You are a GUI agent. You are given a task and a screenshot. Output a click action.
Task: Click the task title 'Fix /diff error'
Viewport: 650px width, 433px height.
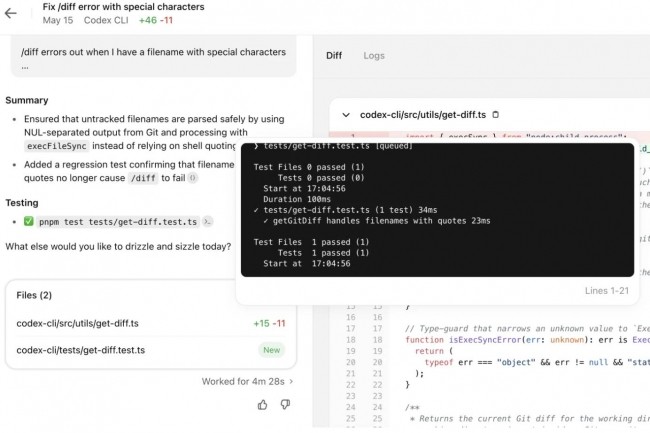(x=124, y=6)
